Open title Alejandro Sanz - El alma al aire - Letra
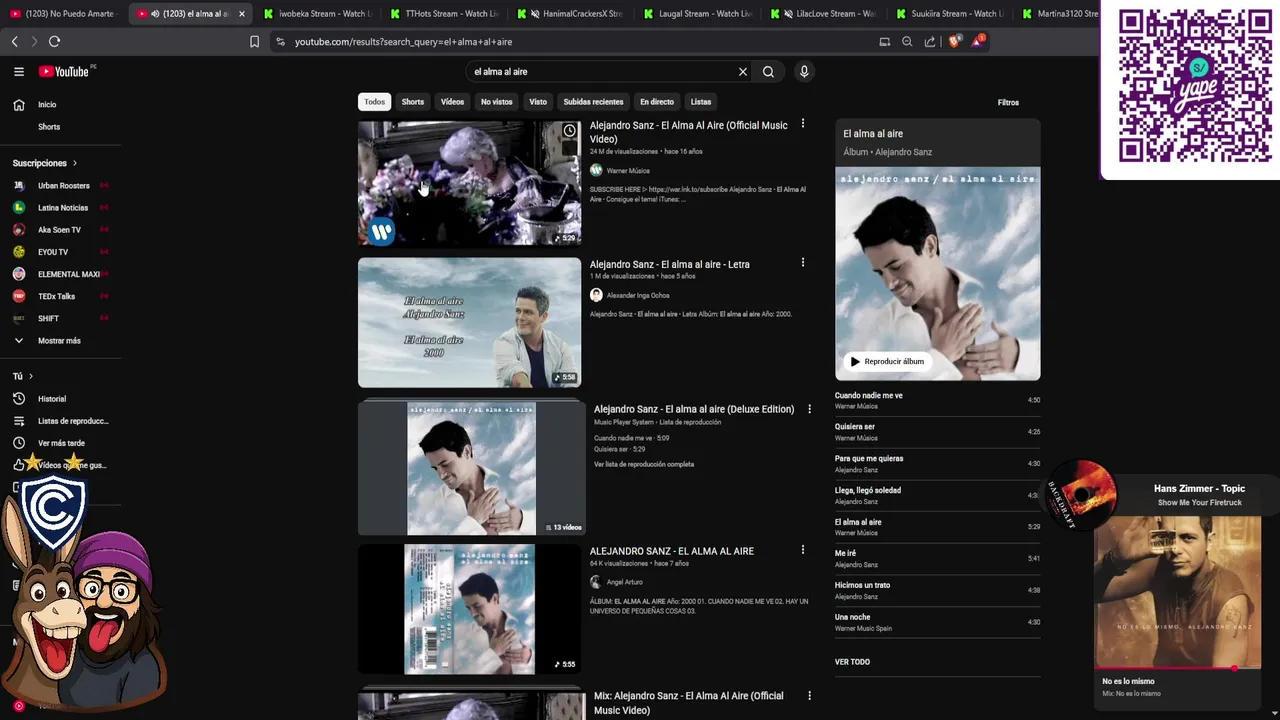 669,265
